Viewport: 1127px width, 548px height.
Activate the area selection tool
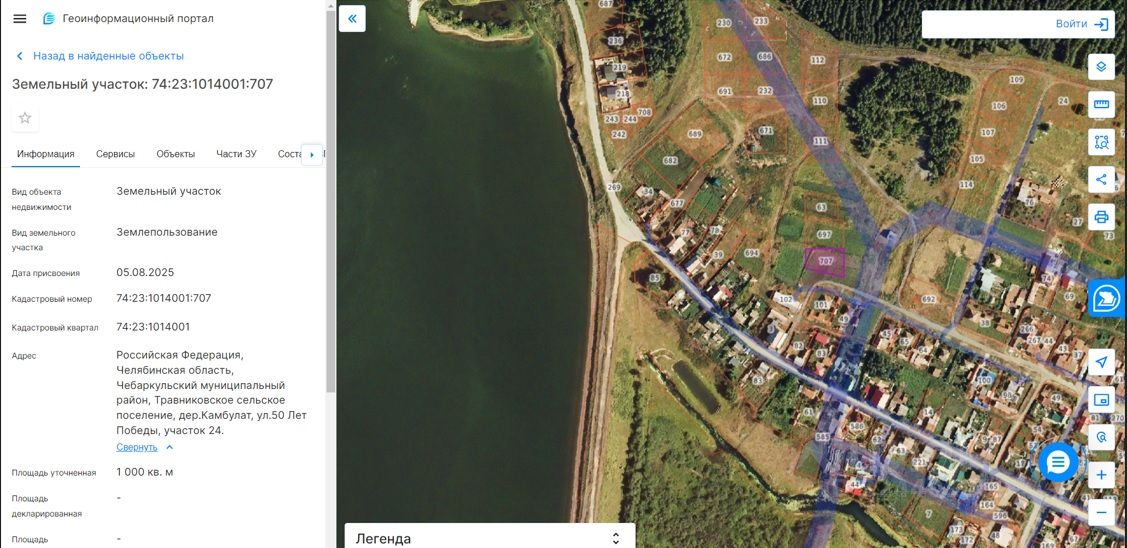click(1101, 142)
